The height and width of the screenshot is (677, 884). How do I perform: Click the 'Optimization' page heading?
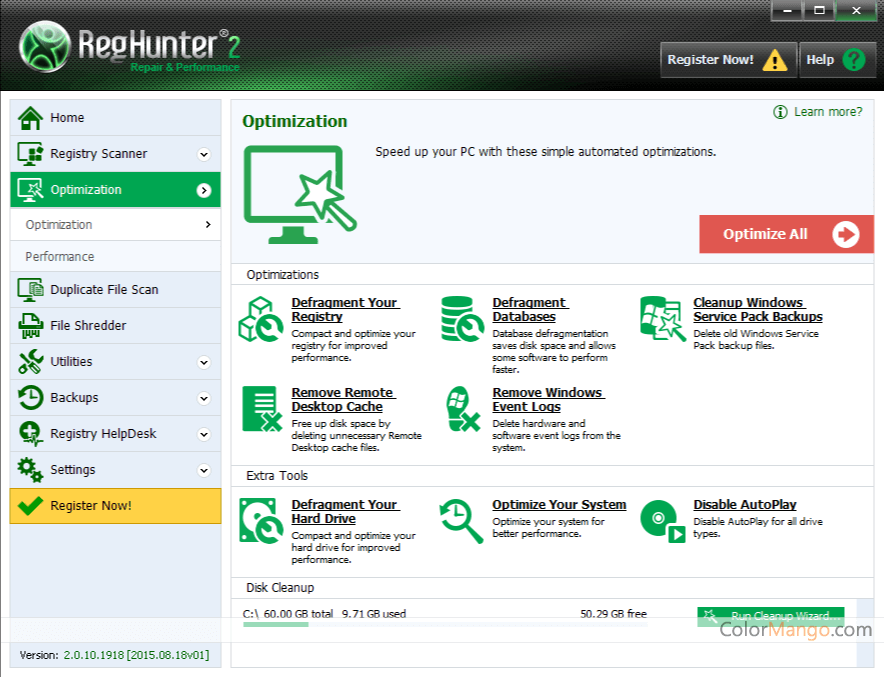coord(295,121)
